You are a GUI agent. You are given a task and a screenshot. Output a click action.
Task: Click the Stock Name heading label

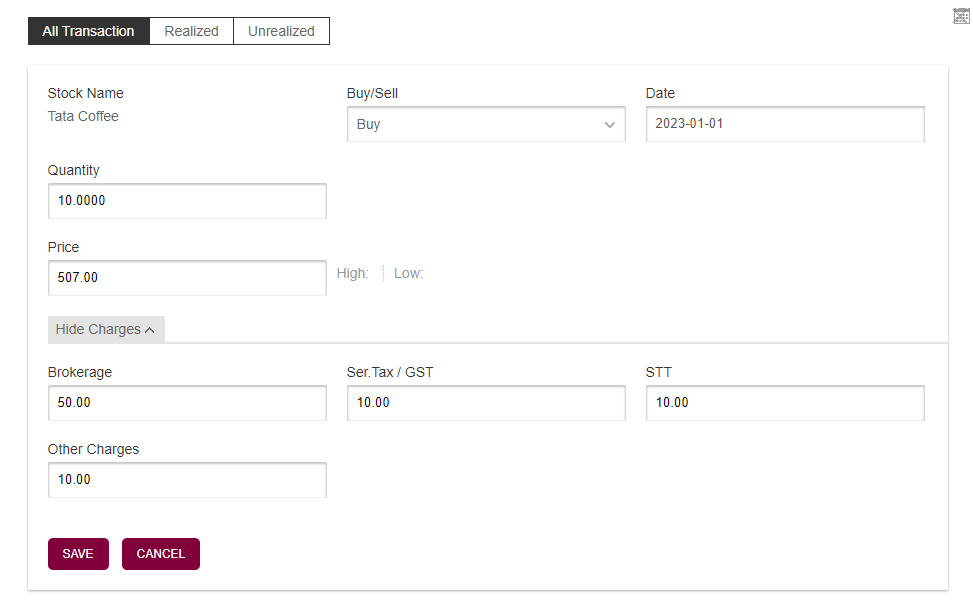click(86, 93)
